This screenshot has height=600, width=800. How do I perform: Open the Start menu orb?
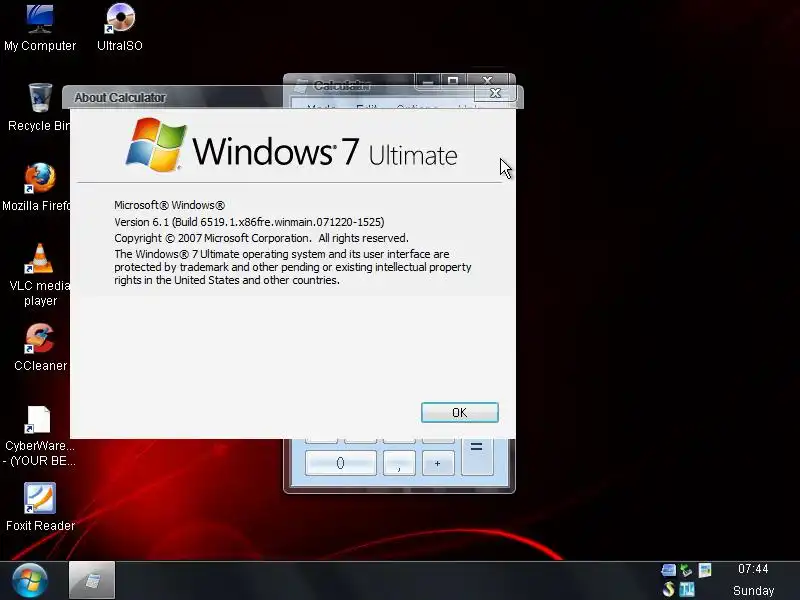(30, 580)
